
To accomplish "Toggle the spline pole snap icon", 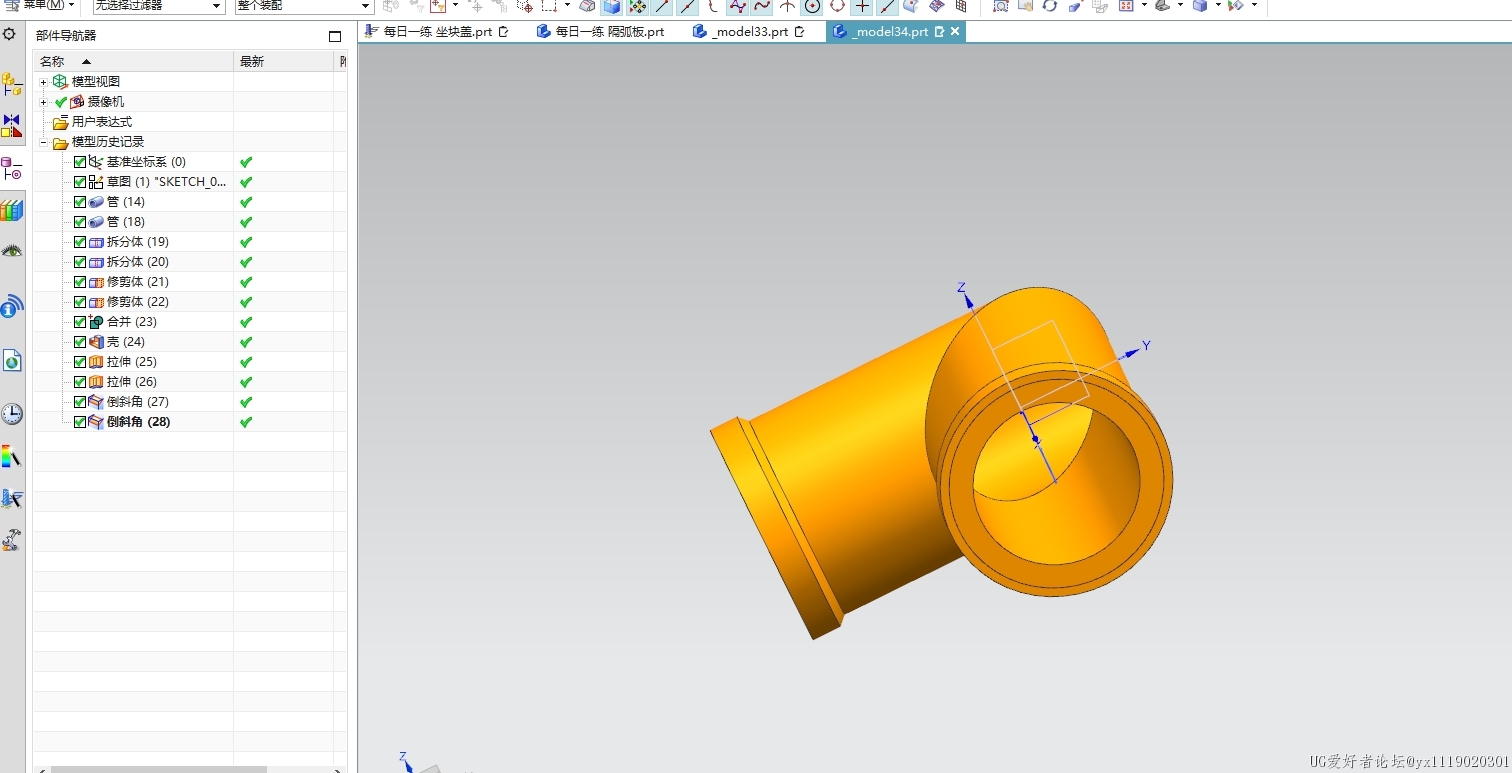I will 737,6.
